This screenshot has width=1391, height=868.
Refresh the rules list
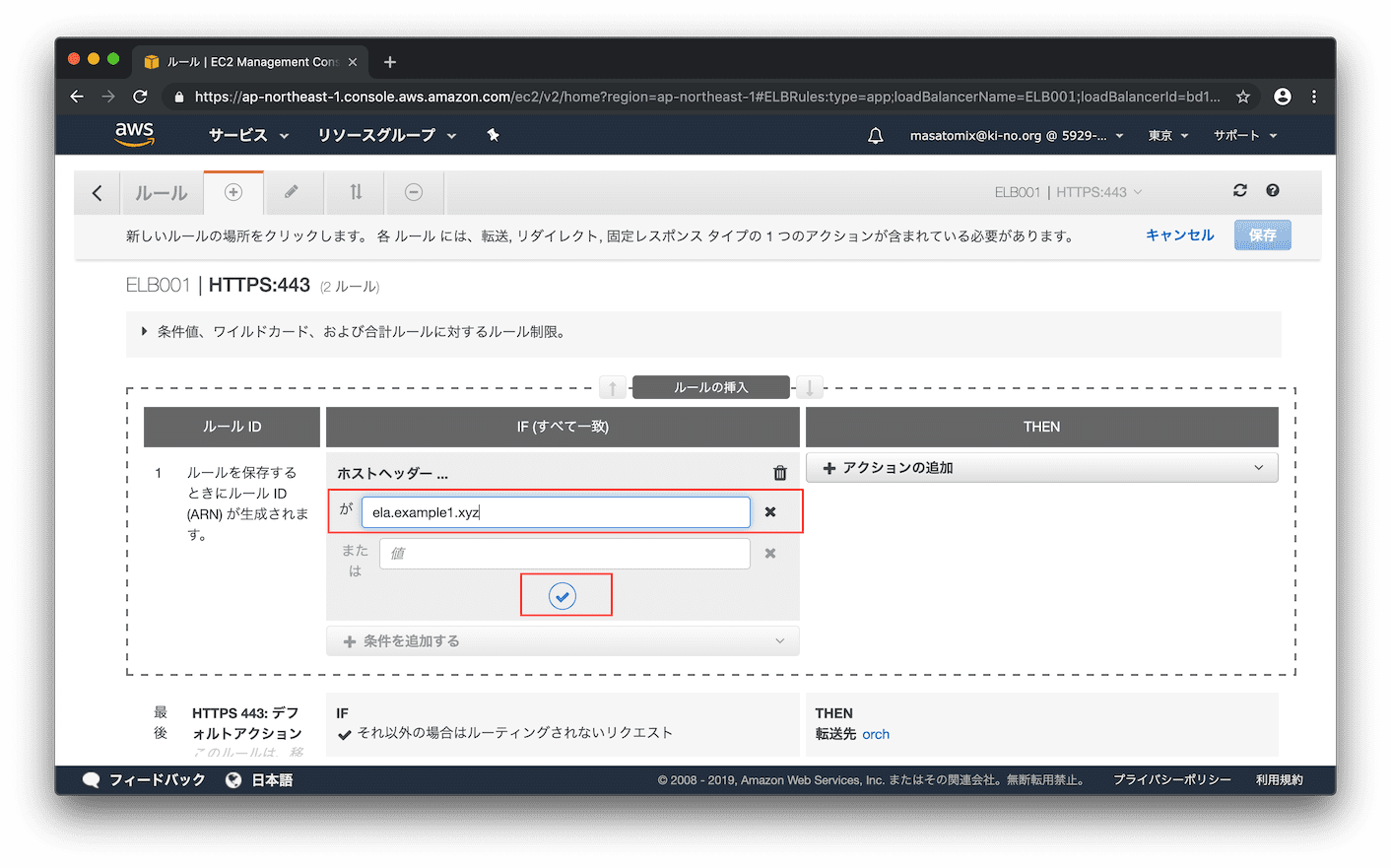click(1240, 190)
